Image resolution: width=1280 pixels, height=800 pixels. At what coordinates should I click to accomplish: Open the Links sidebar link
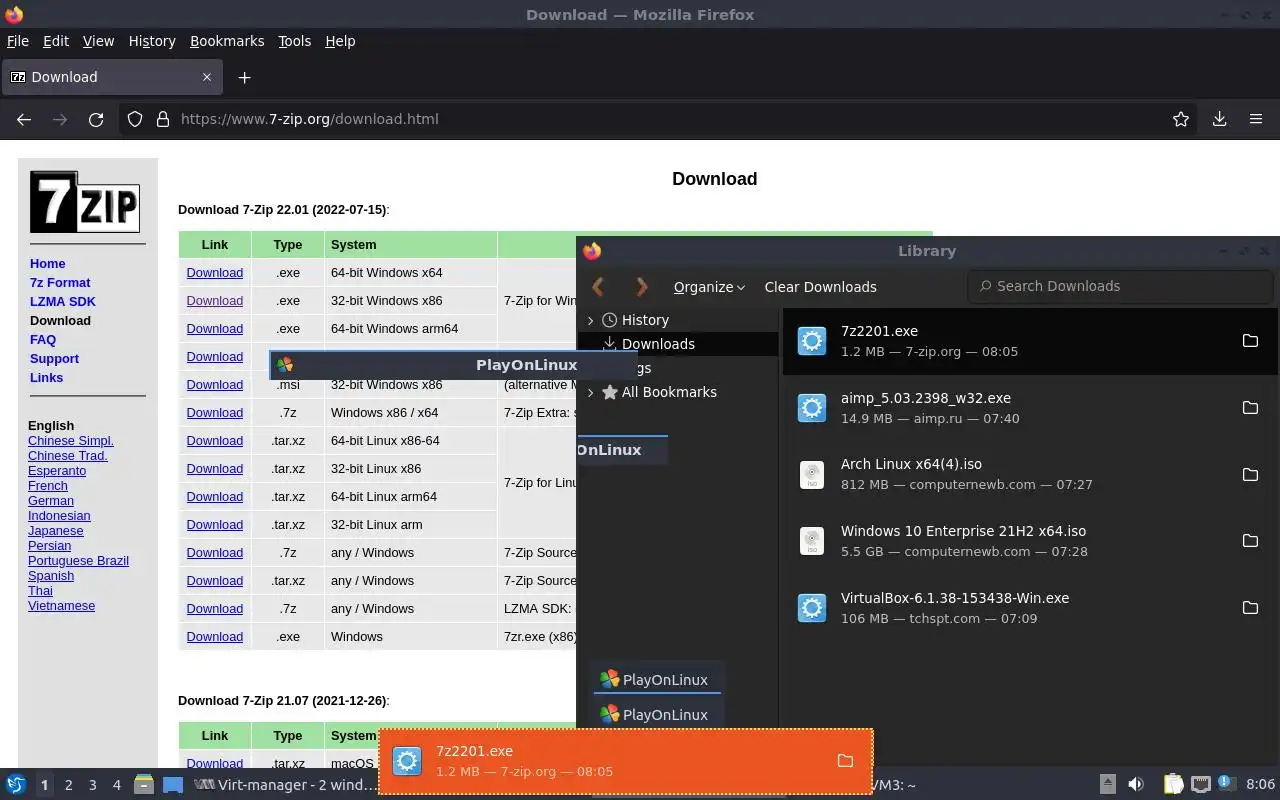[x=46, y=378]
